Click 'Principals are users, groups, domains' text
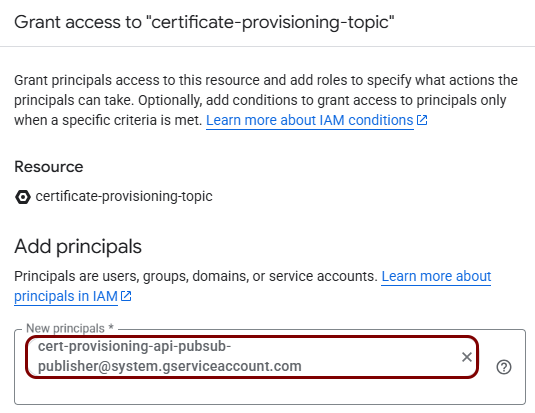This screenshot has width=535, height=413. click(x=131, y=276)
